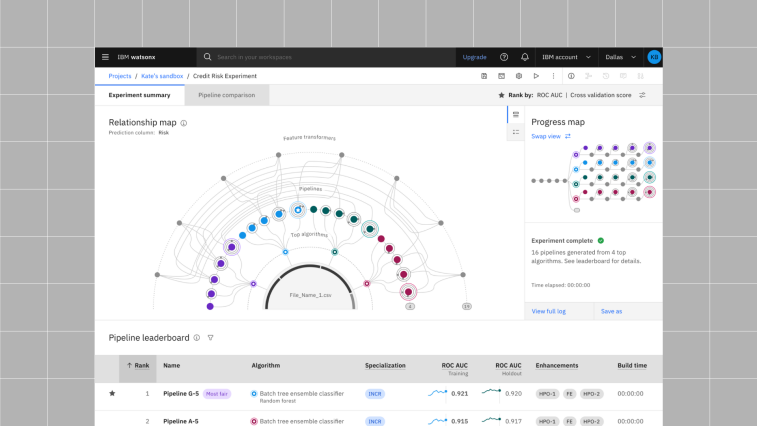Select the list layout view icon
The image size is (757, 426).
click(516, 132)
